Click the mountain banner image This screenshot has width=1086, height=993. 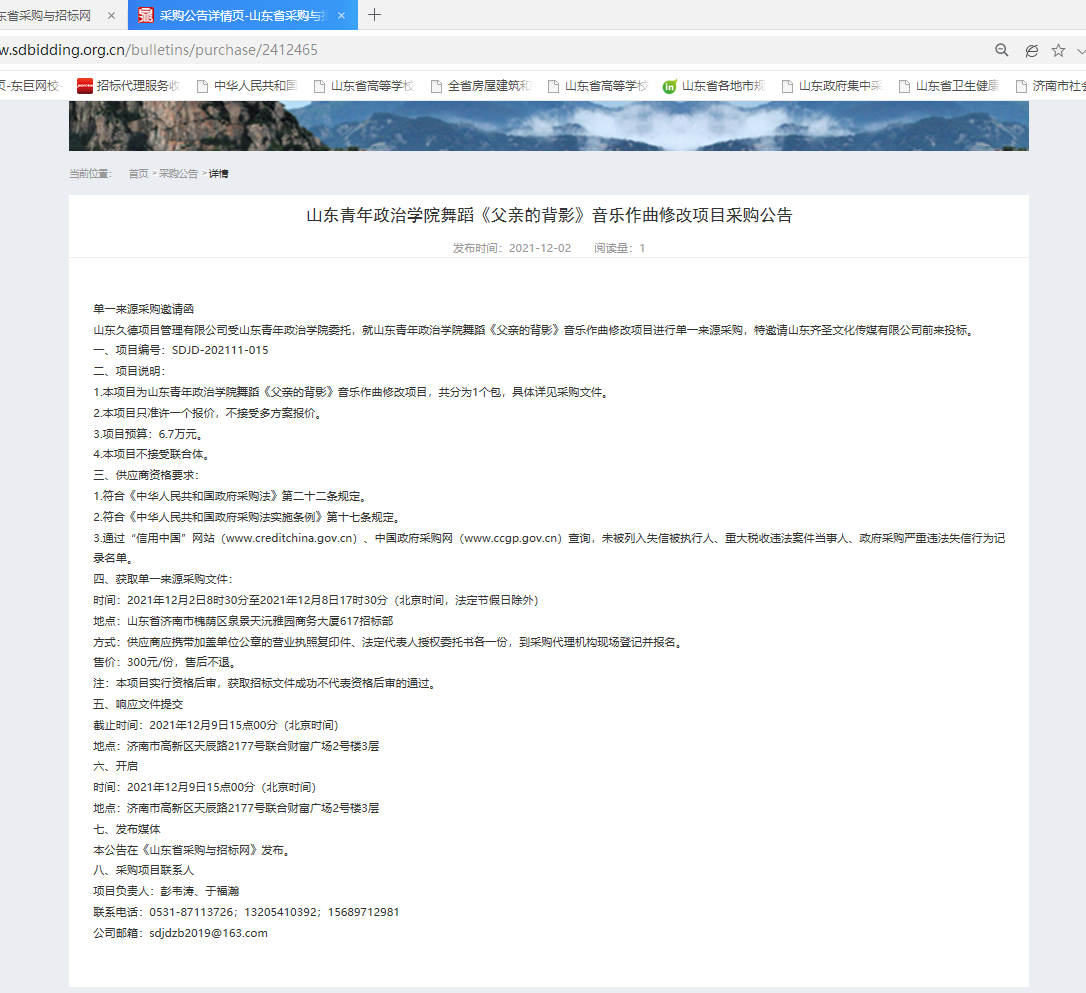(x=548, y=125)
